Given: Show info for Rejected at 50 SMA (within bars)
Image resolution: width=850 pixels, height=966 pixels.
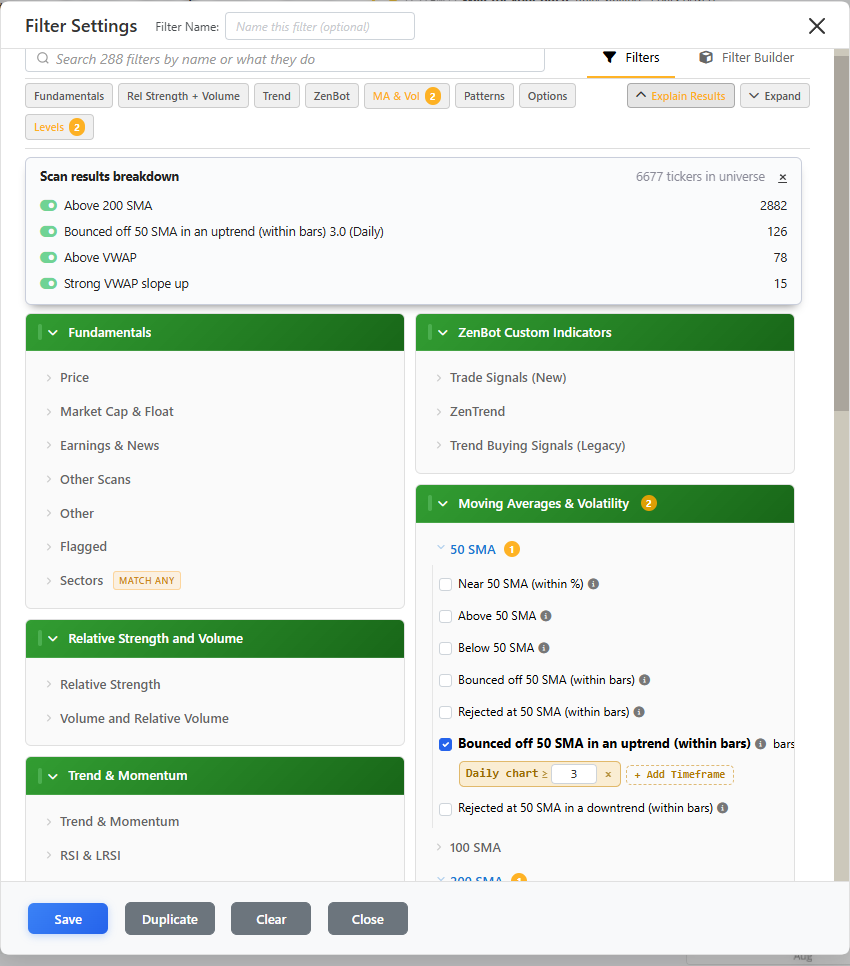Looking at the screenshot, I should 639,712.
